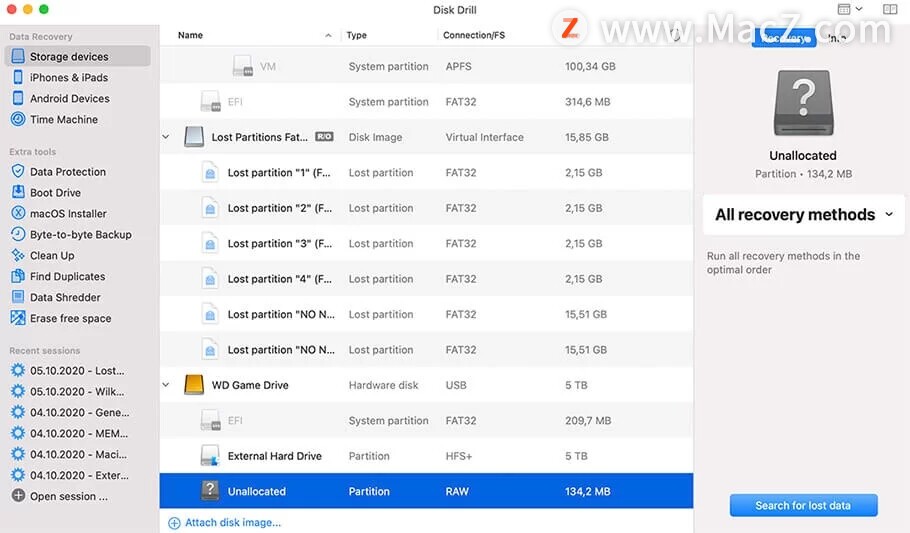
Task: Select the VM system partition icon
Action: tap(243, 66)
